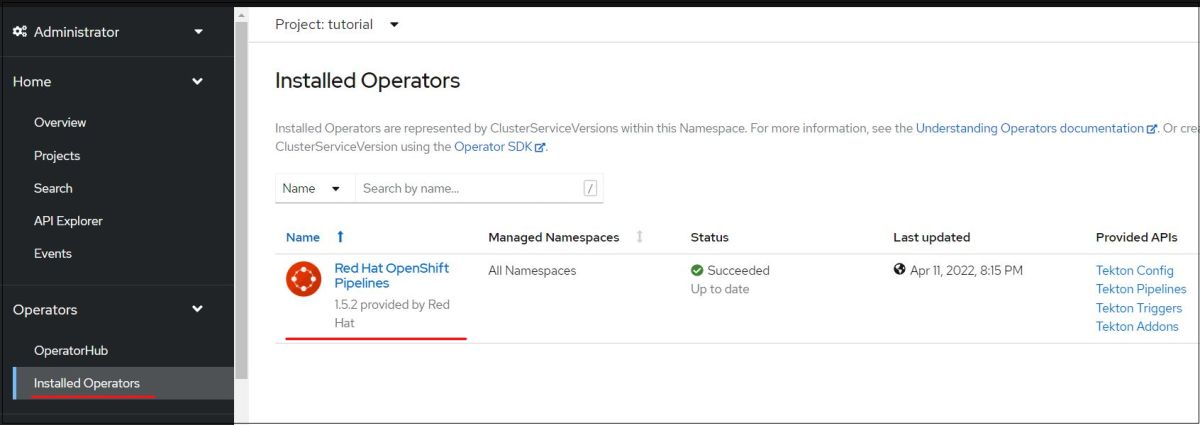Click the 'Provided APIs' column header
This screenshot has height=425, width=1200.
pyautogui.click(x=1136, y=237)
